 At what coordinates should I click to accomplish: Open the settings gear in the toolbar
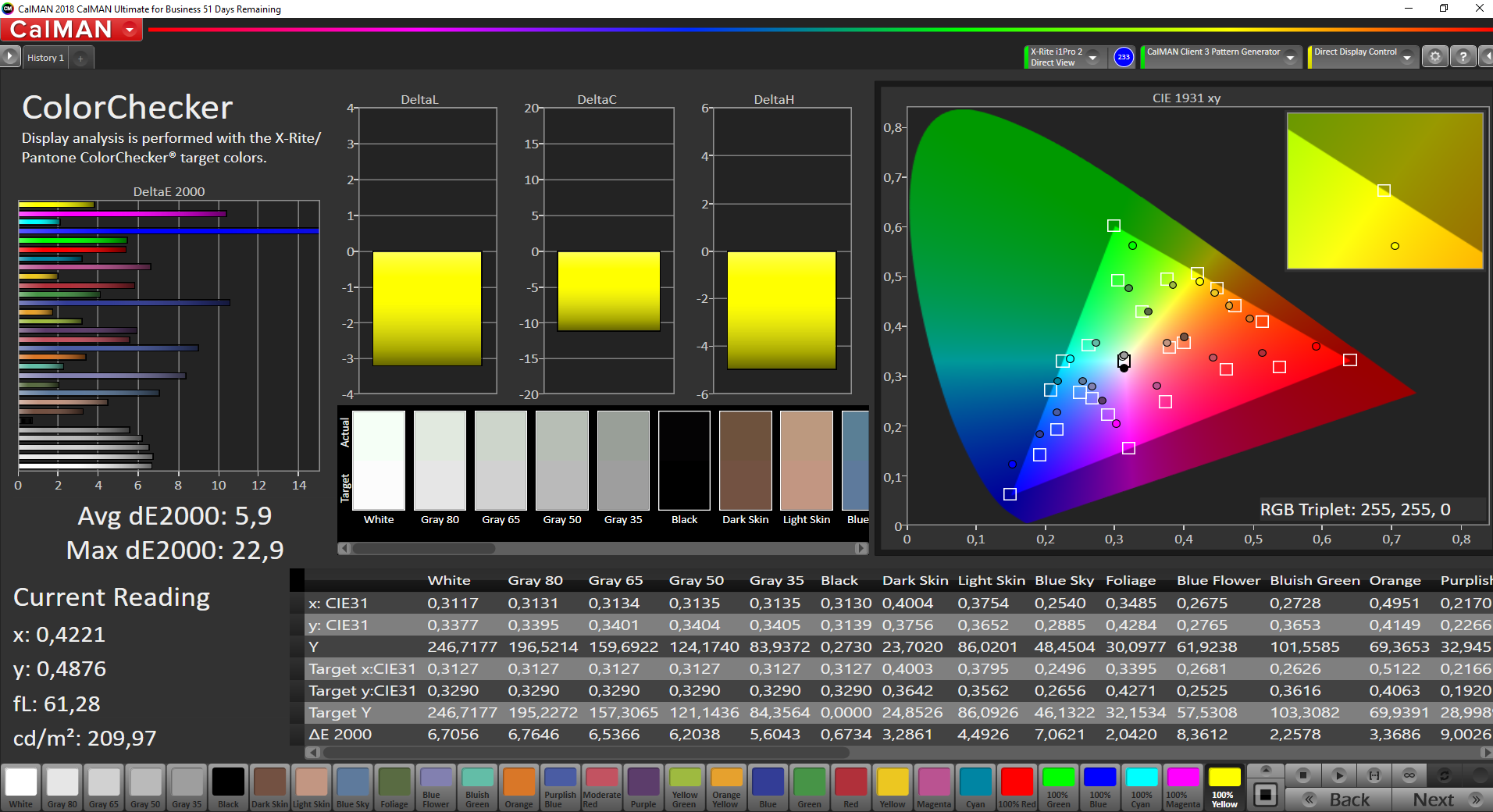click(x=1434, y=57)
